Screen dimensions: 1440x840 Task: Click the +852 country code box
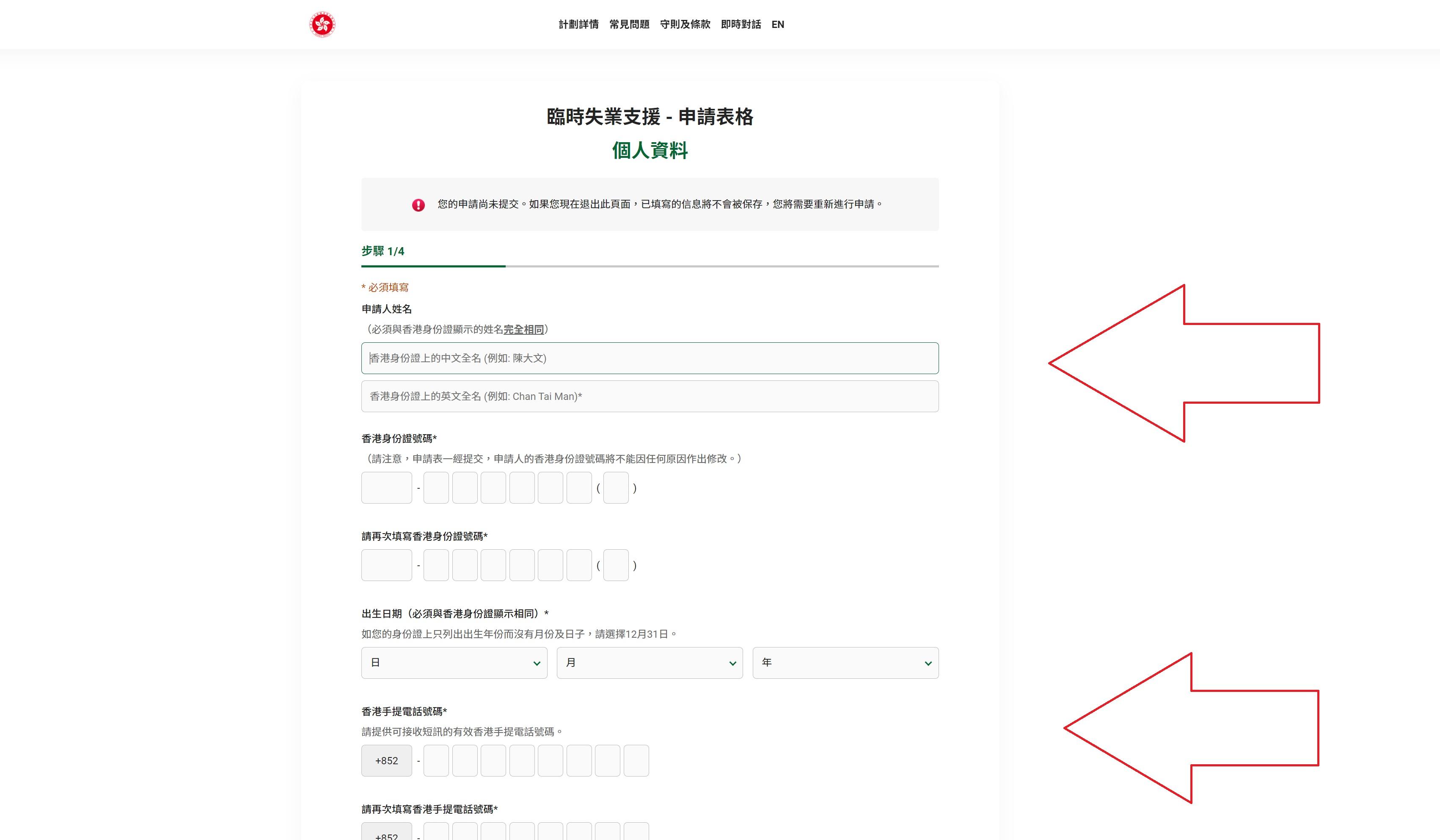pos(386,760)
